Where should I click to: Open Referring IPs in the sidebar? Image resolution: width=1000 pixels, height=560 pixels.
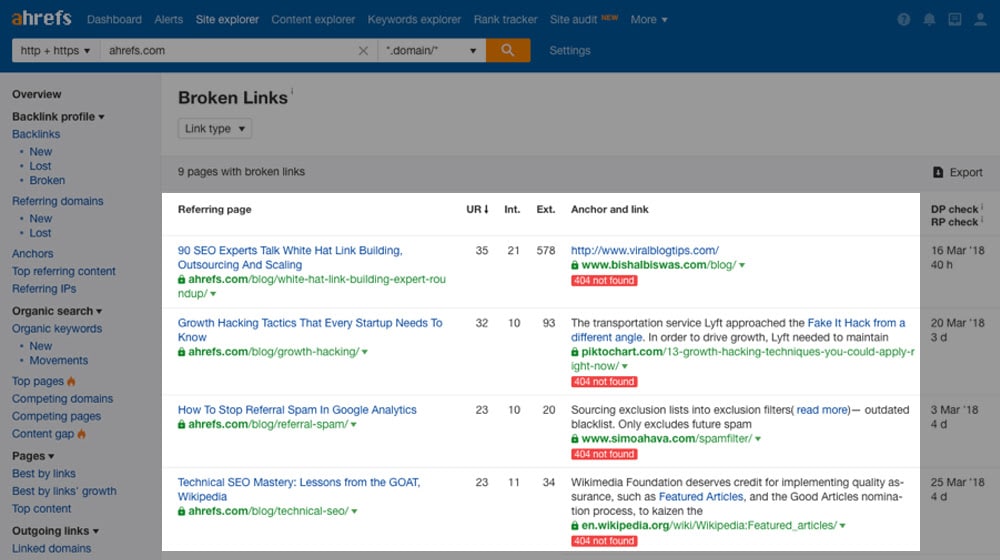(44, 289)
